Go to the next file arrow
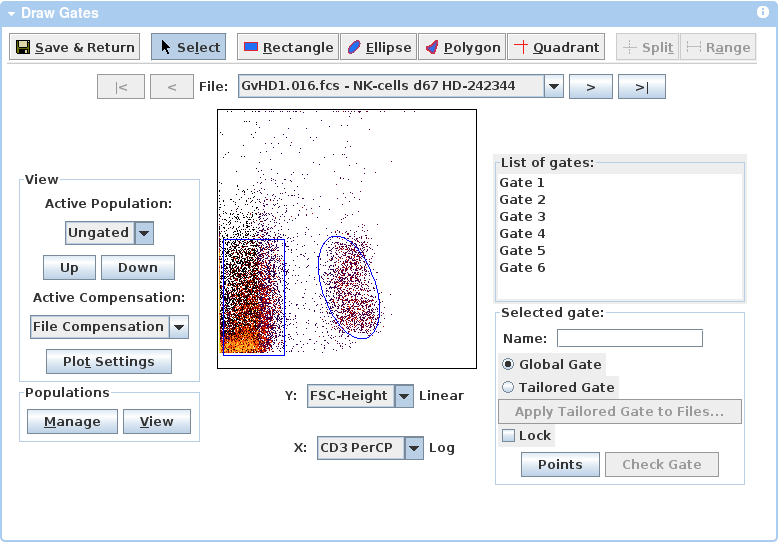This screenshot has height=543, width=779. (591, 87)
